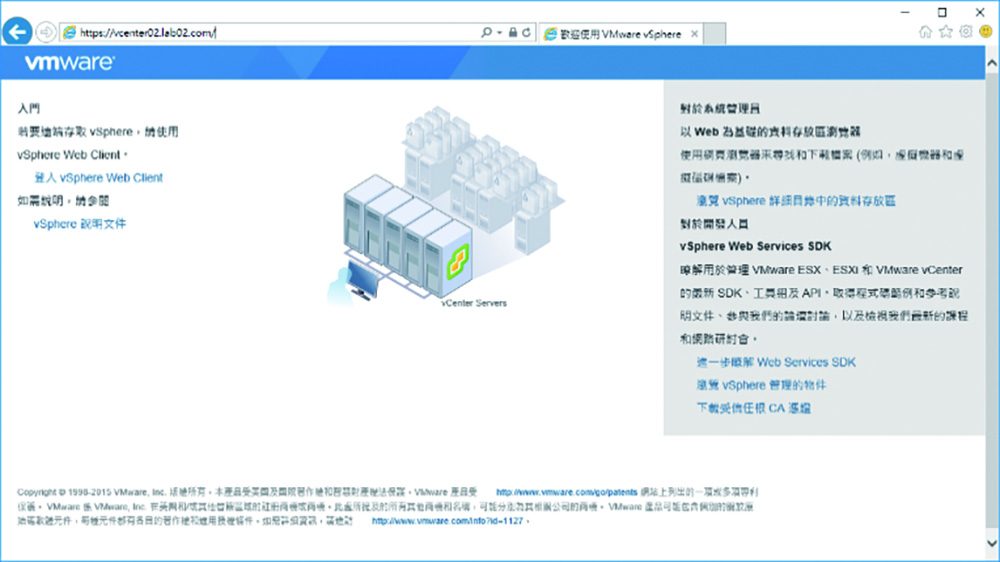Click the Internet Explorer page icon in address bar
Screen dimensions: 1000x562
pos(70,33)
